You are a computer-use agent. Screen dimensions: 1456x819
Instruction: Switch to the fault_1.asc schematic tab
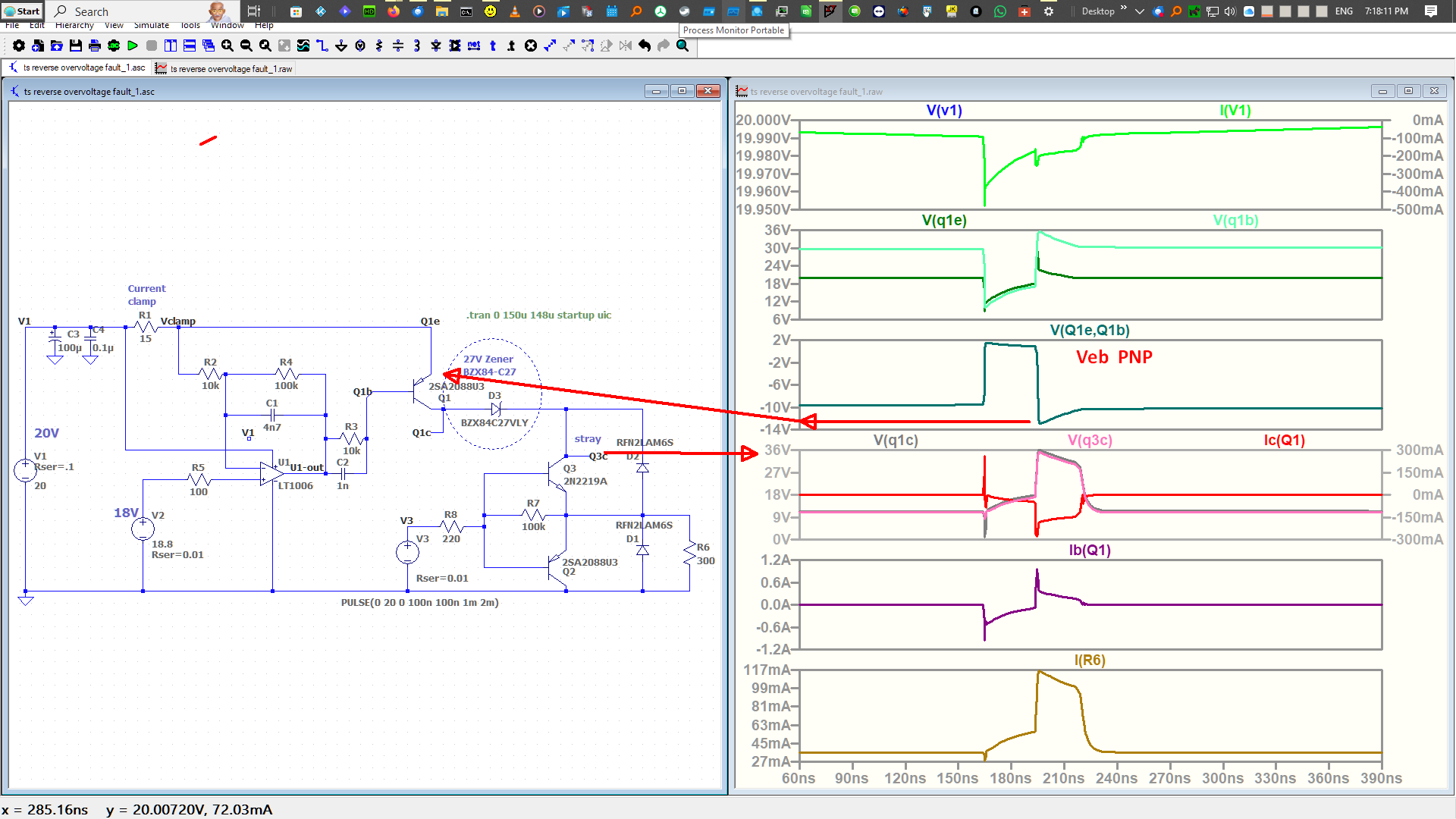[x=77, y=67]
